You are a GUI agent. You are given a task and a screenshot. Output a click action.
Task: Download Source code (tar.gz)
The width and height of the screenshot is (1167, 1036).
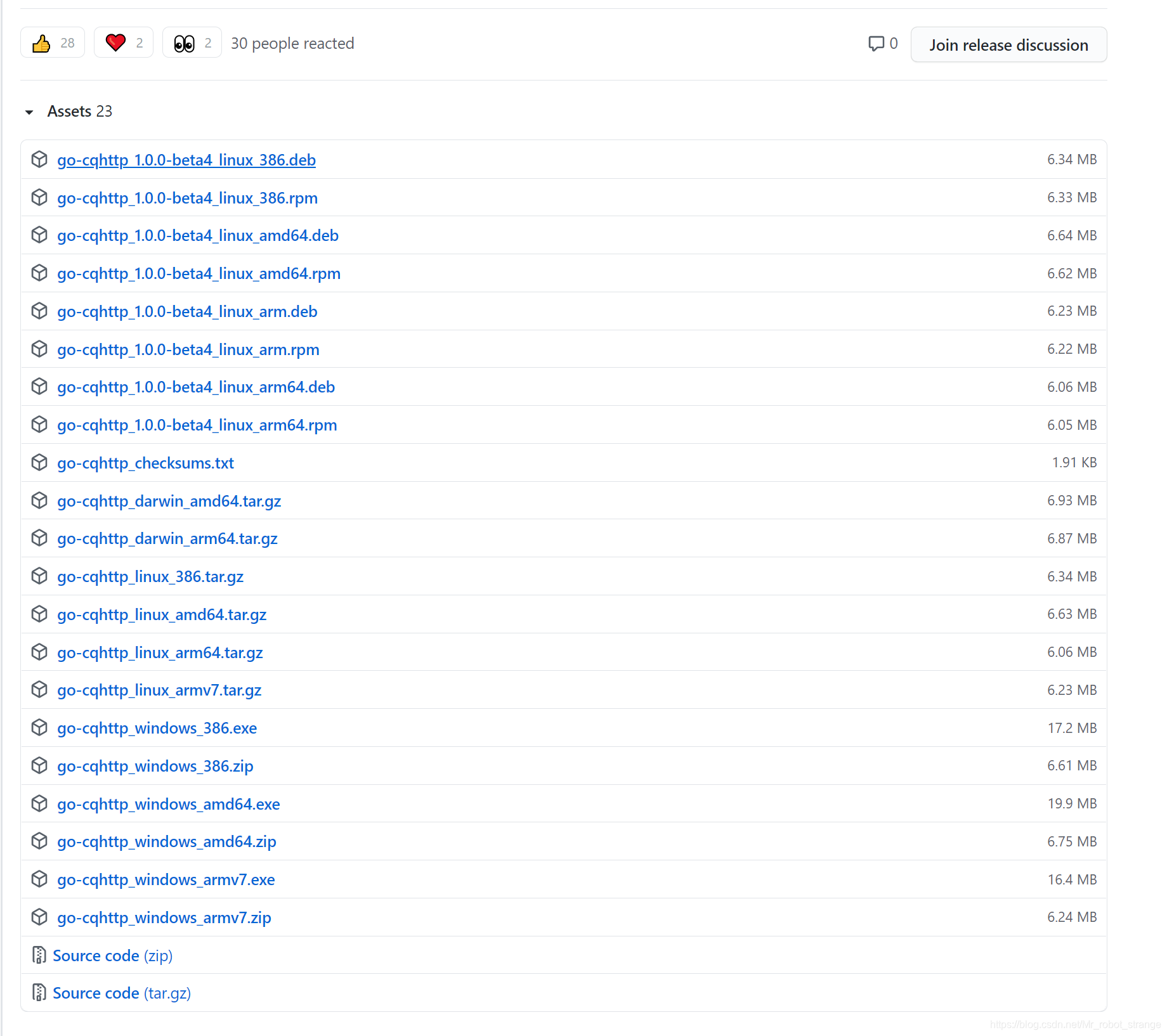pyautogui.click(x=122, y=993)
